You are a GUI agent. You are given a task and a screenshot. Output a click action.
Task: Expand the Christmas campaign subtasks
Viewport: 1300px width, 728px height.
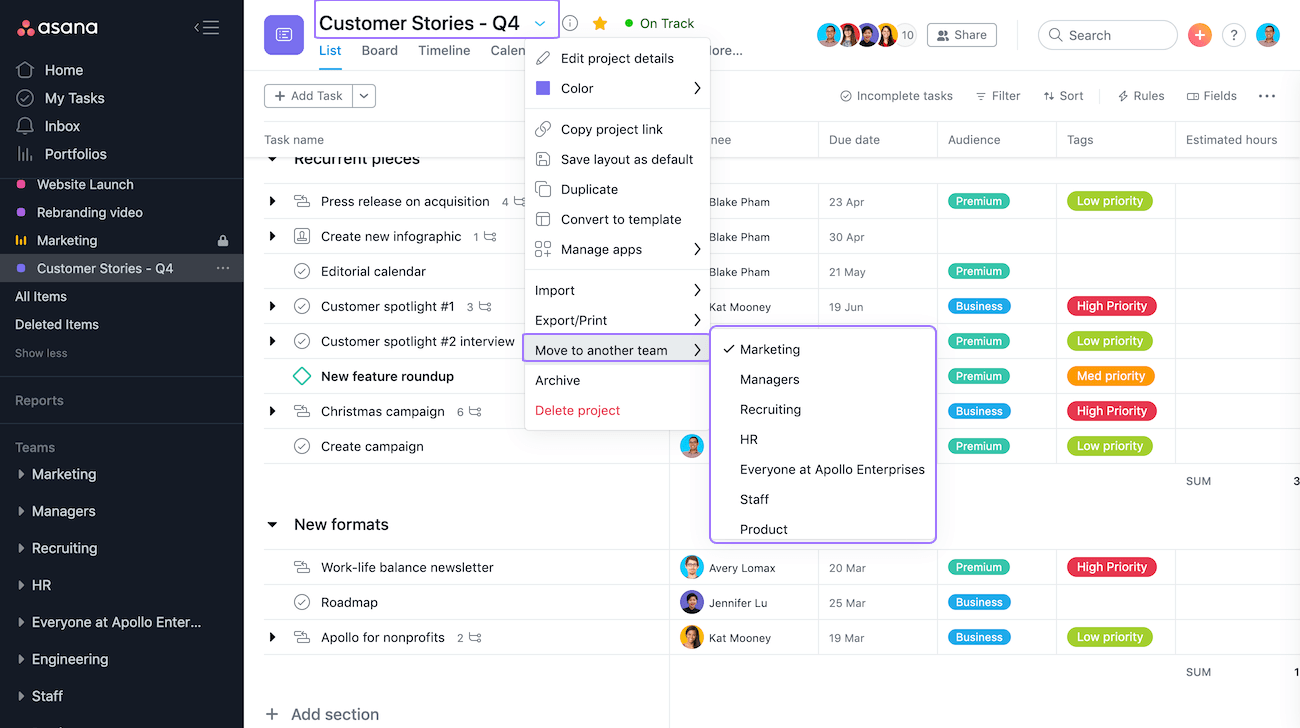pyautogui.click(x=272, y=411)
